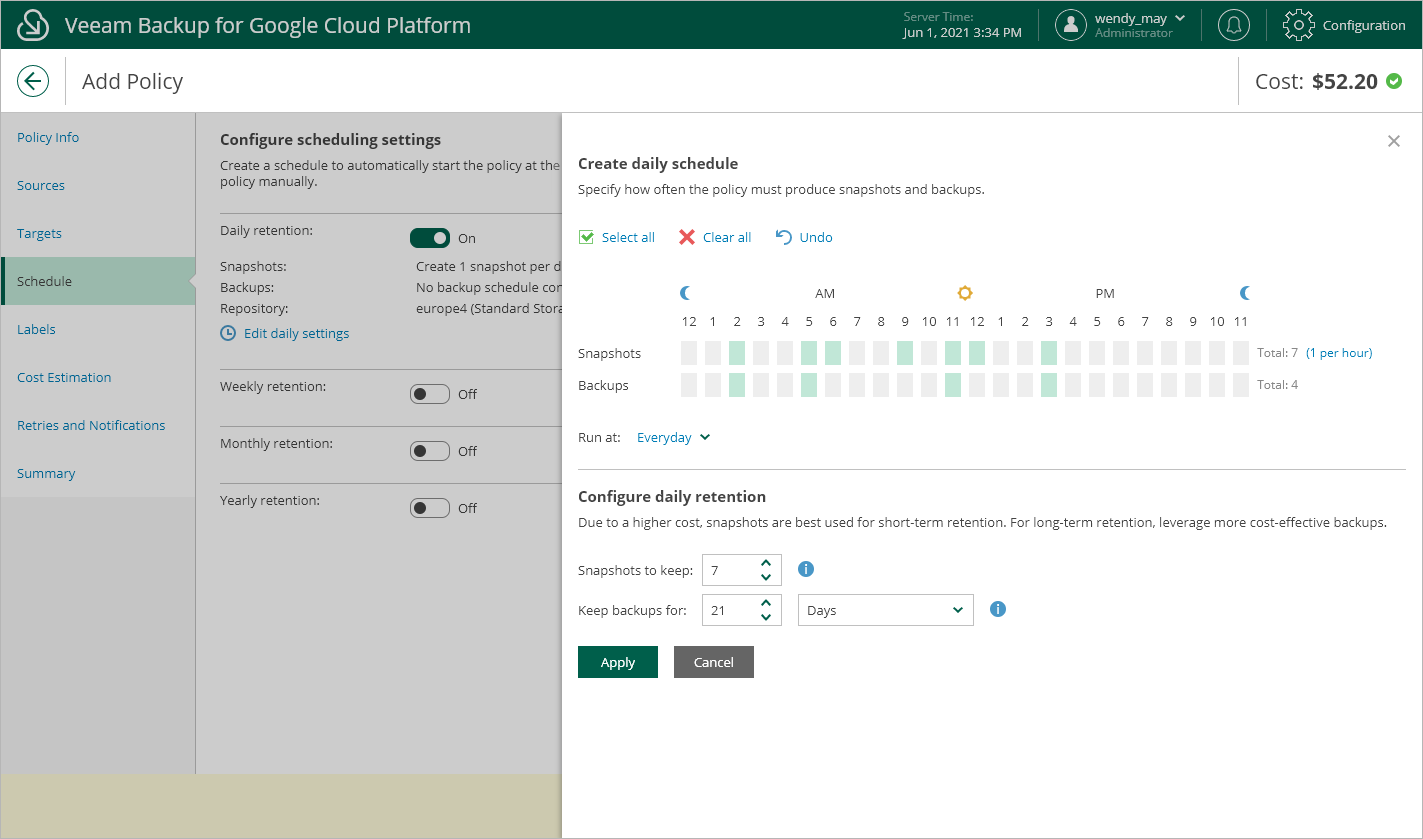The width and height of the screenshot is (1423, 839).
Task: Click the Total: 4 backups count
Action: (x=1277, y=385)
